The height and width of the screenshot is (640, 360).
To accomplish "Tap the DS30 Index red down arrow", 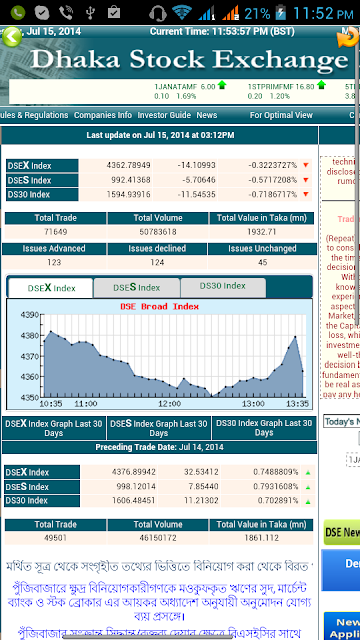I will [306, 194].
